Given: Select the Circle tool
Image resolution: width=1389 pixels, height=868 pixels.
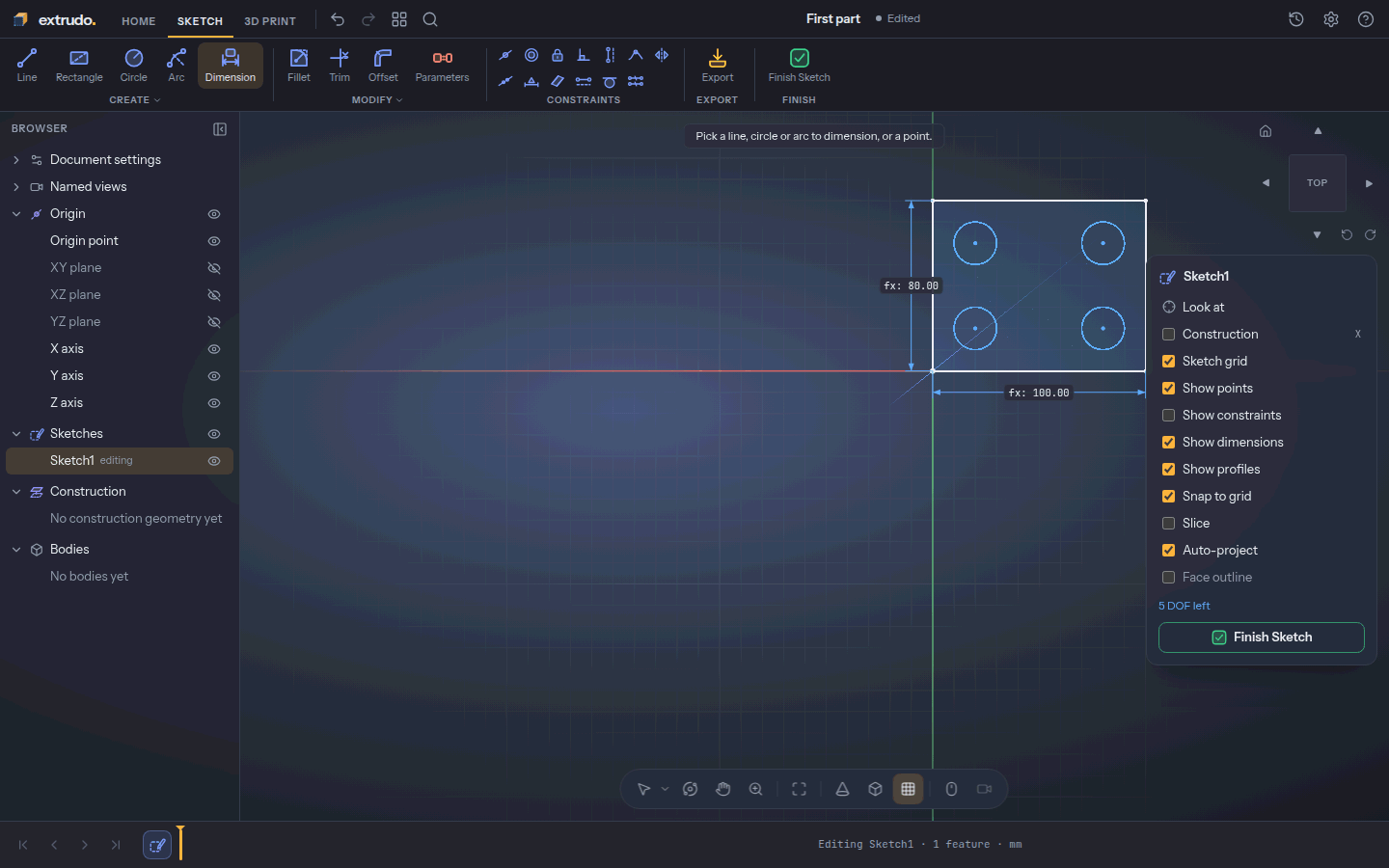Looking at the screenshot, I should click(134, 66).
